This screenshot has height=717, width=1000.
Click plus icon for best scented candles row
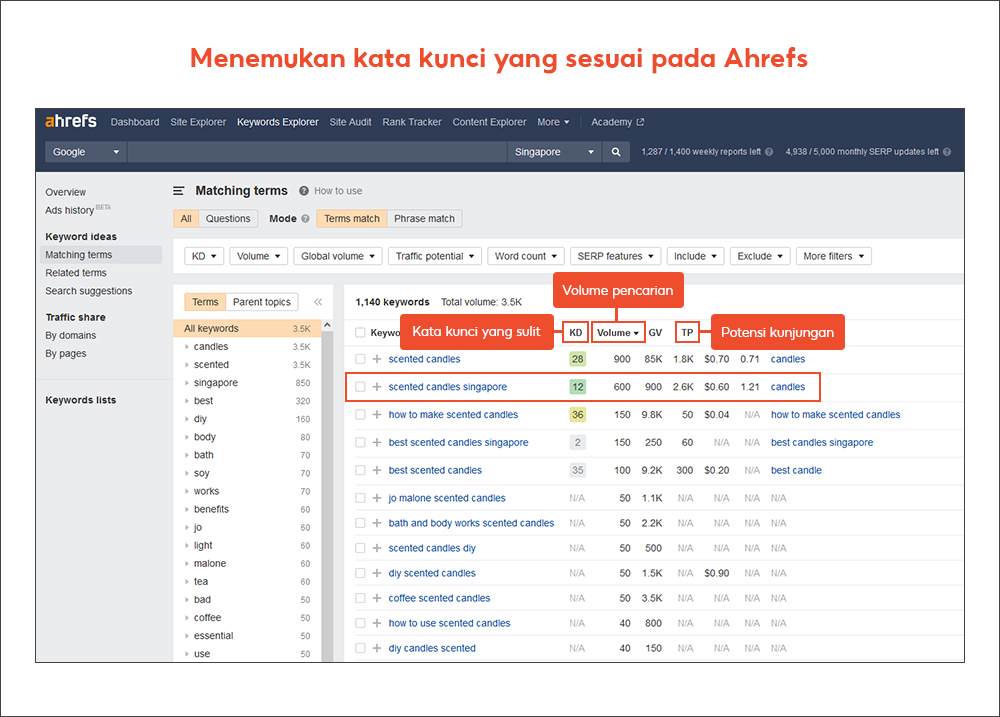(377, 470)
